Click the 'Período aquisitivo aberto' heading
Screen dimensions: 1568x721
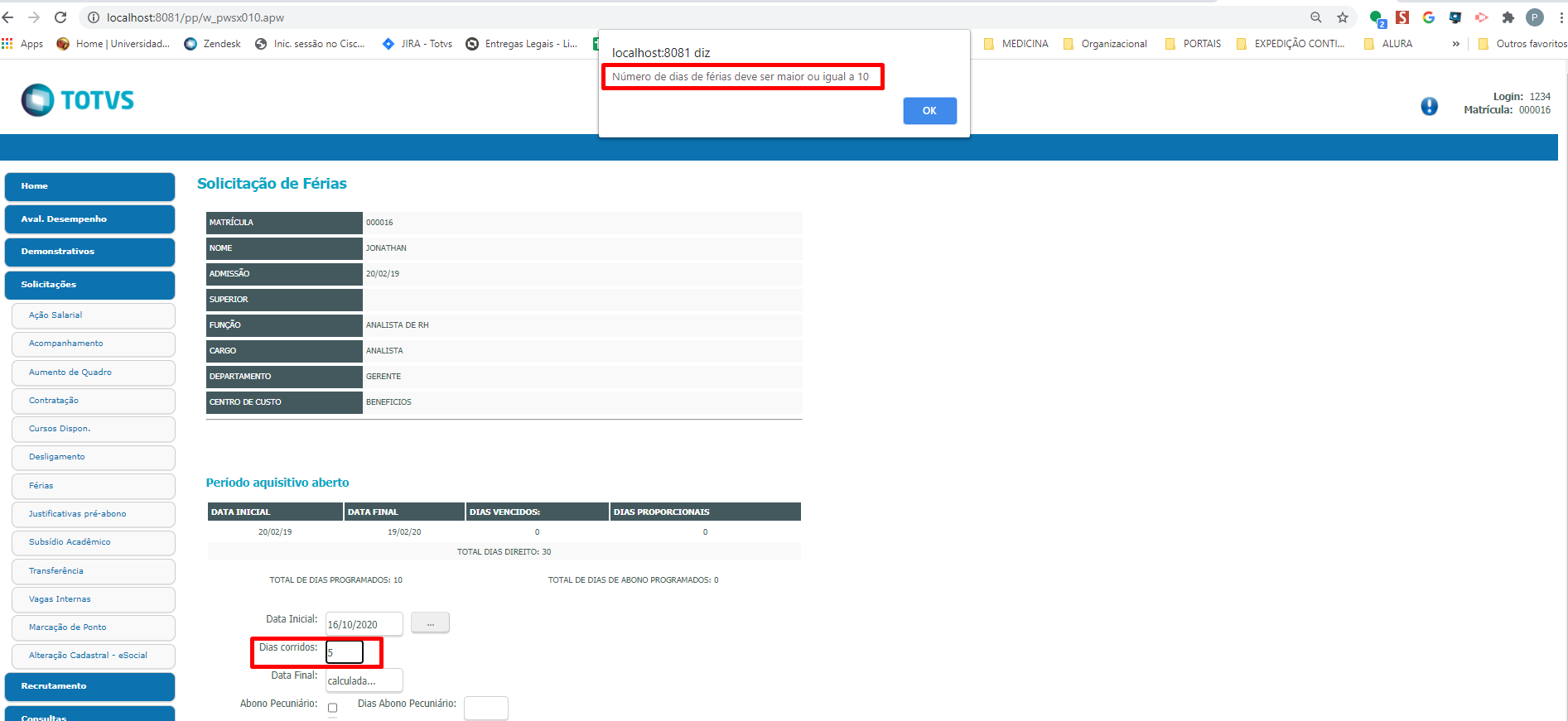277,483
